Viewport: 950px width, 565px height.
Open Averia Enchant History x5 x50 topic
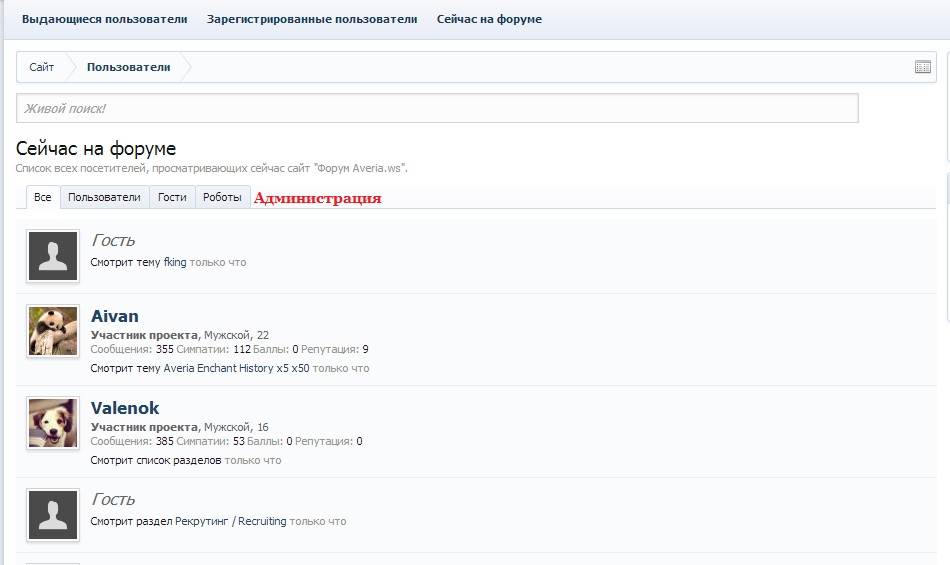236,368
